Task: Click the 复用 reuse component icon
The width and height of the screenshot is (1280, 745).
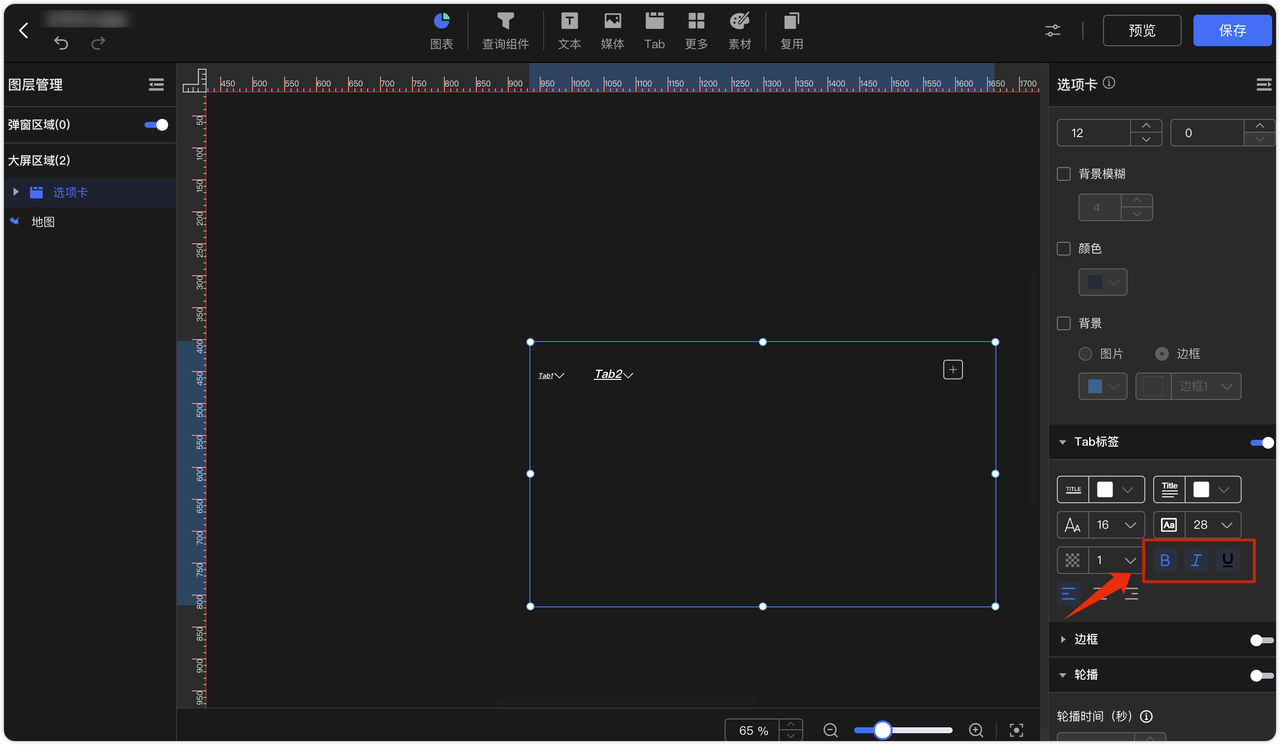Action: pos(791,30)
